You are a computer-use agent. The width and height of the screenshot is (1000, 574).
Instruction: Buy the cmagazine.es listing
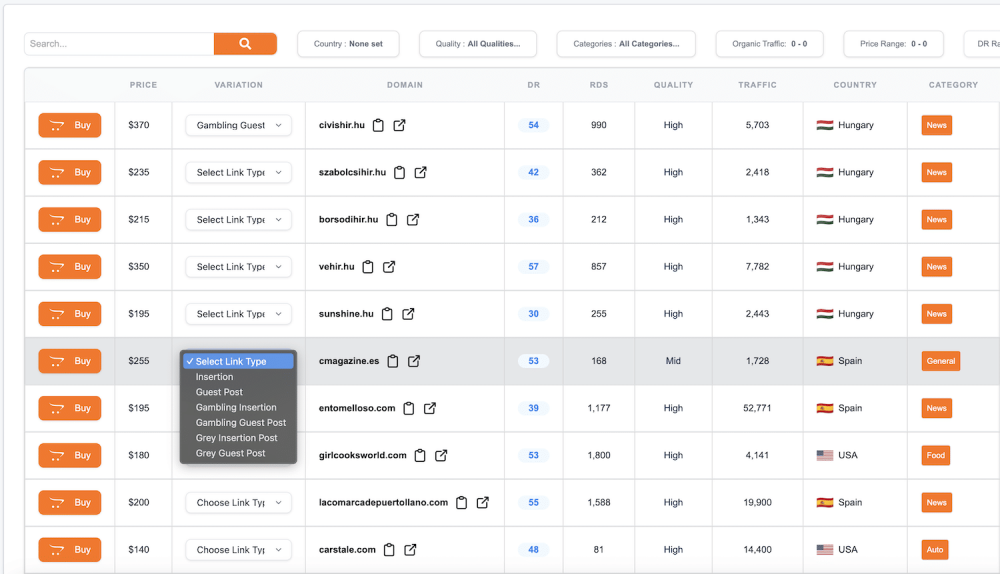(x=70, y=361)
